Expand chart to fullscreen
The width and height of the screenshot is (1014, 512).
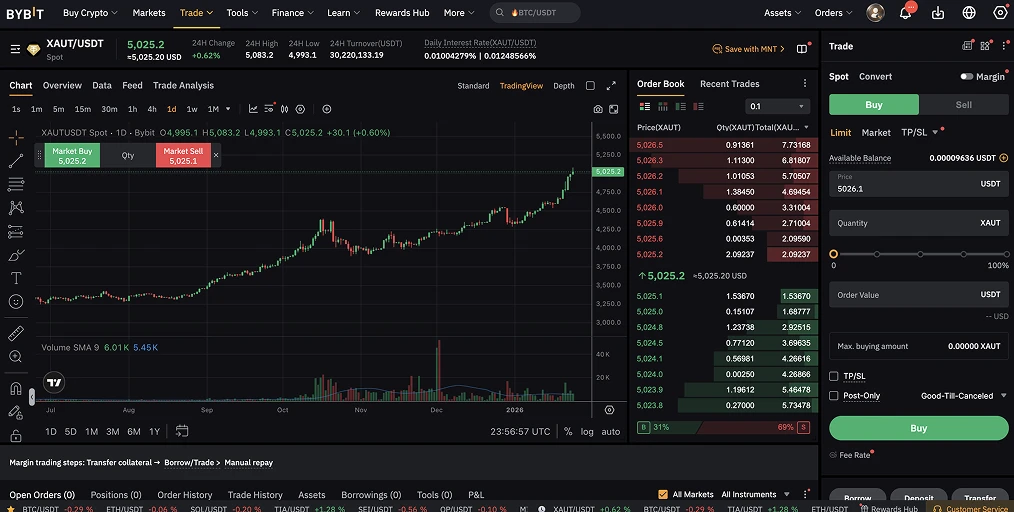pyautogui.click(x=611, y=85)
